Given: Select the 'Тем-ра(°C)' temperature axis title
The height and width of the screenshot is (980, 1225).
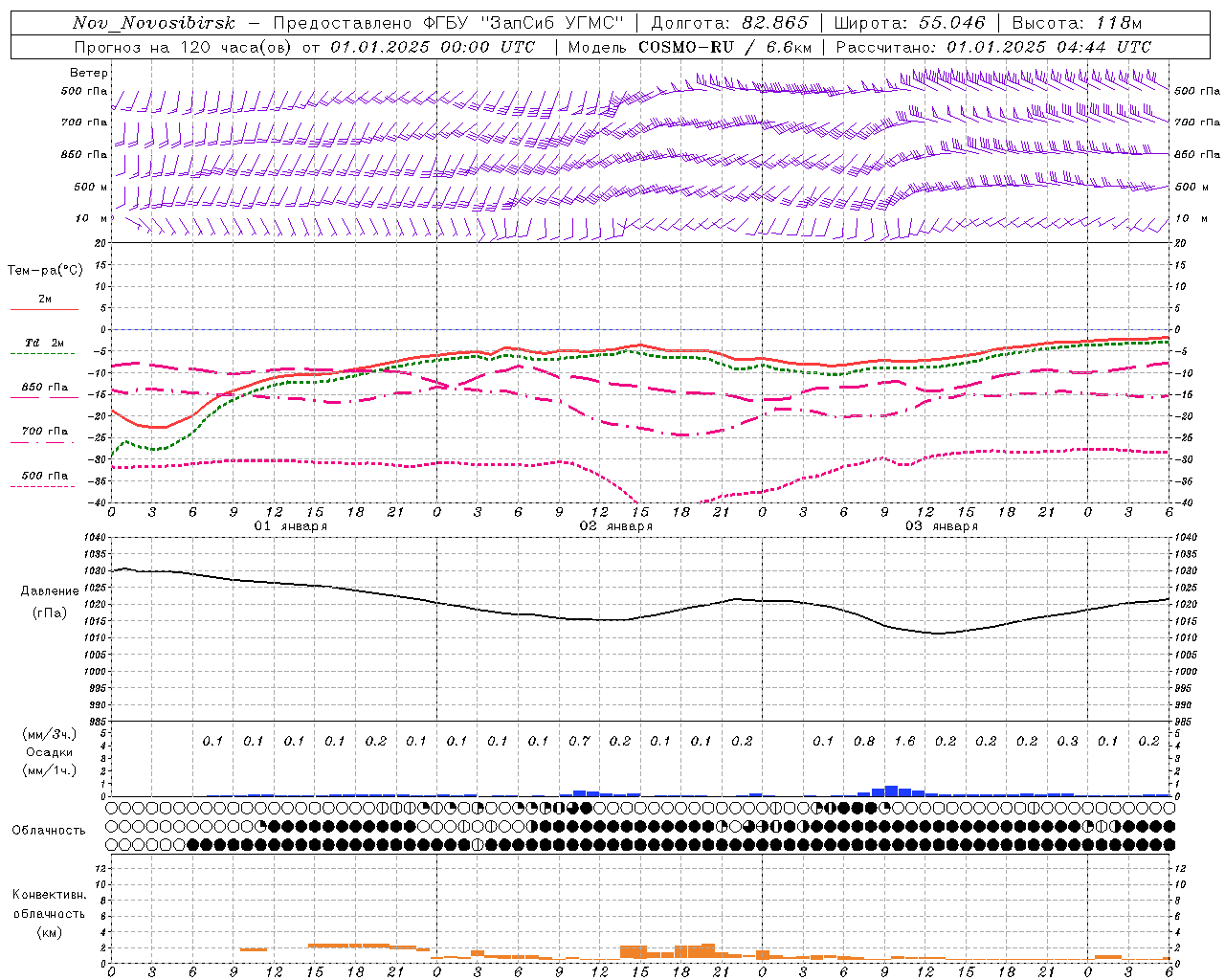Looking at the screenshot, I should (x=45, y=271).
